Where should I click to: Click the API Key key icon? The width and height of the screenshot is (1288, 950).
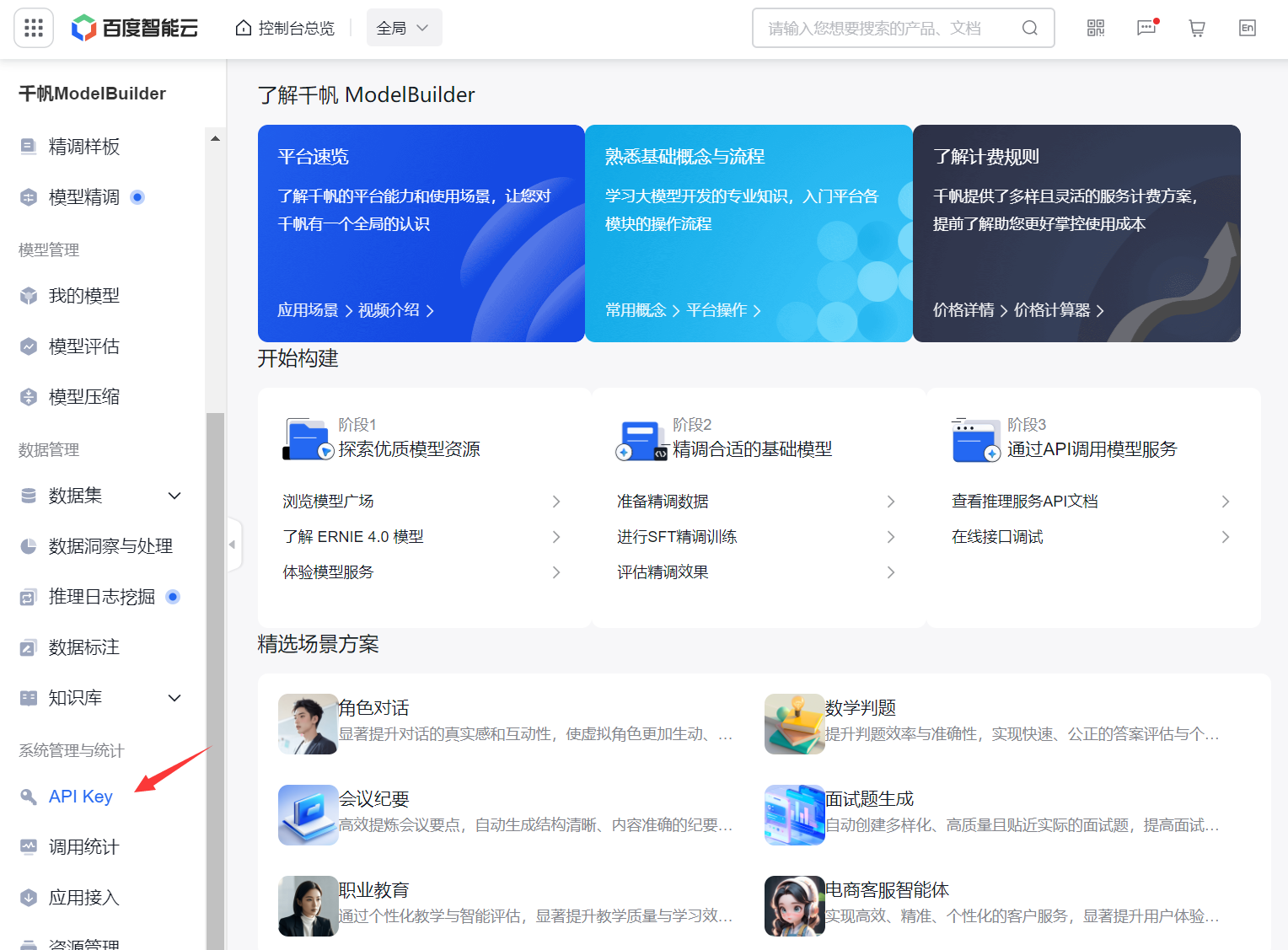coord(29,797)
